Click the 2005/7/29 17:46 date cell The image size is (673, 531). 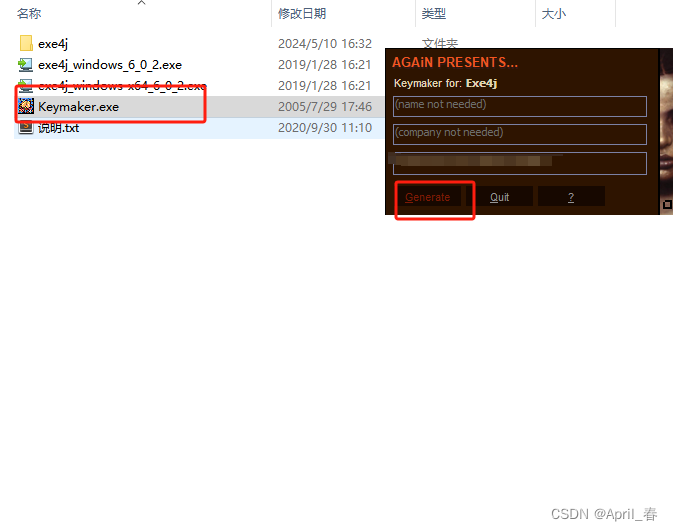(x=325, y=106)
